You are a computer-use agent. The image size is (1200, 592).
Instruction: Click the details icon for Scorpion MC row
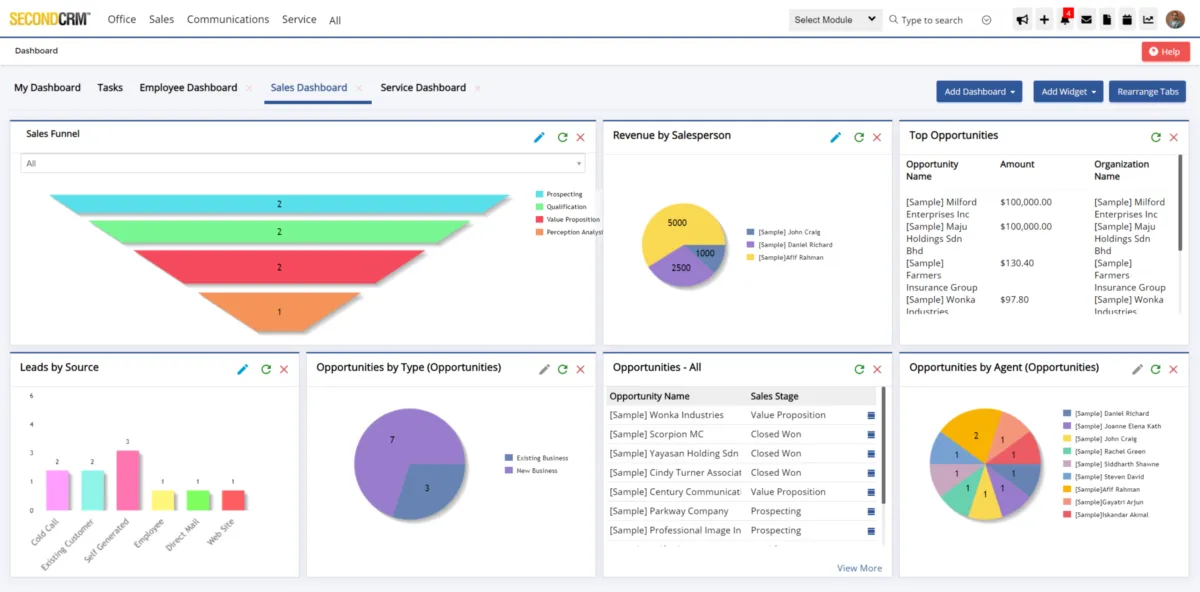[x=871, y=435]
